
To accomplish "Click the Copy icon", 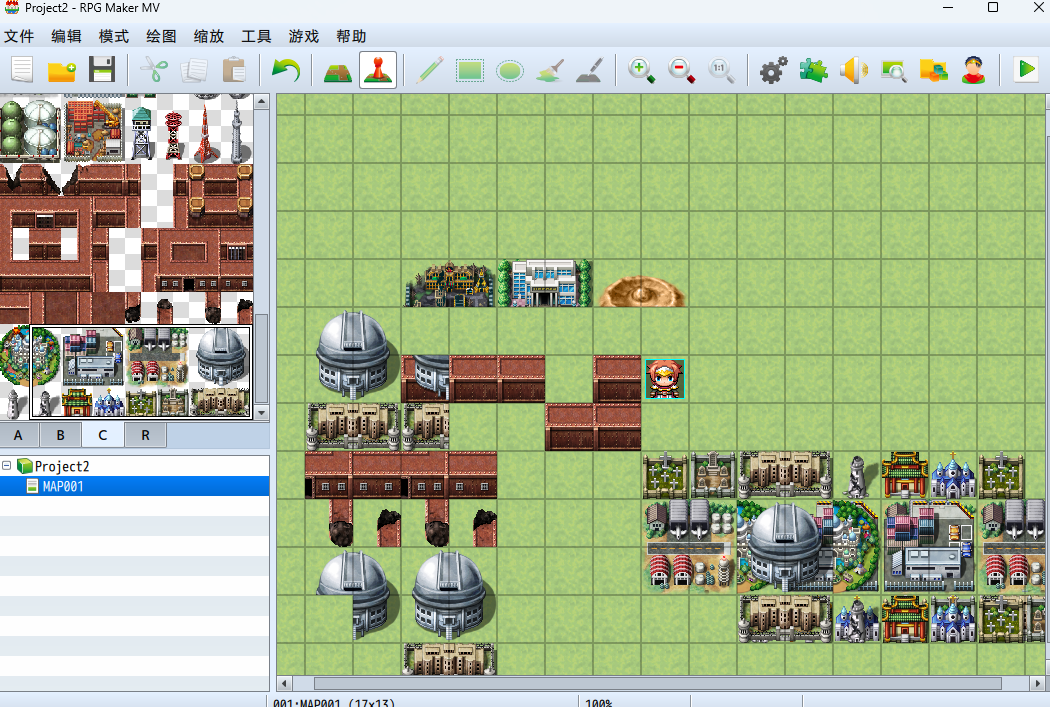I will tap(194, 70).
